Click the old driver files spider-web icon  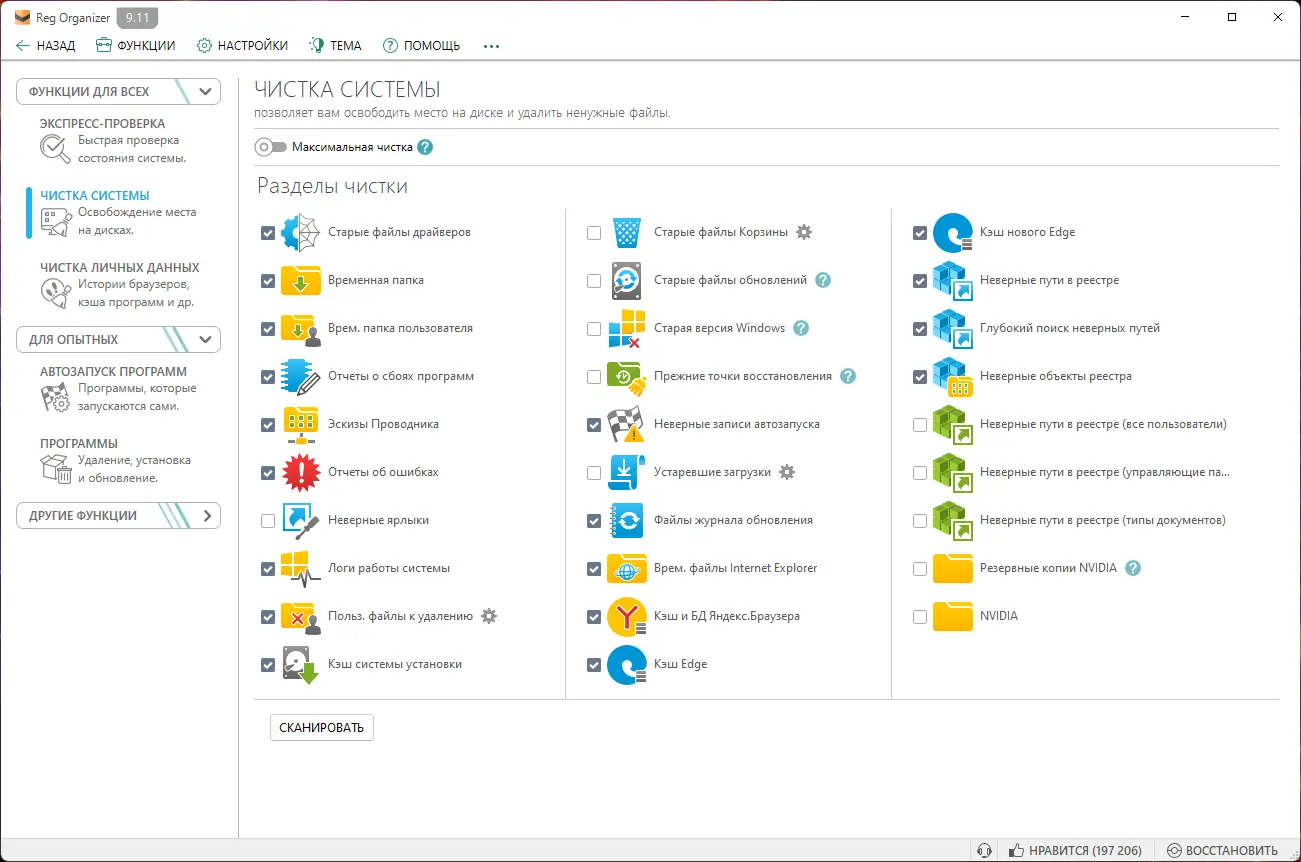point(300,232)
